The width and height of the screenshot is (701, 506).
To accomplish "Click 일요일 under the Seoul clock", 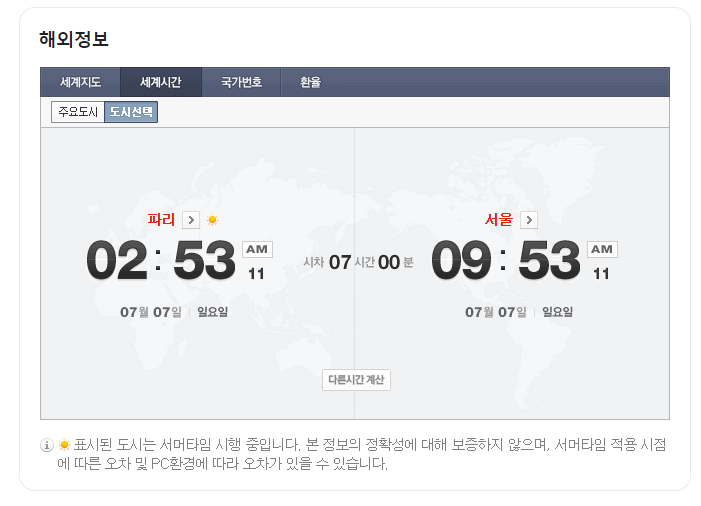I will [x=557, y=312].
